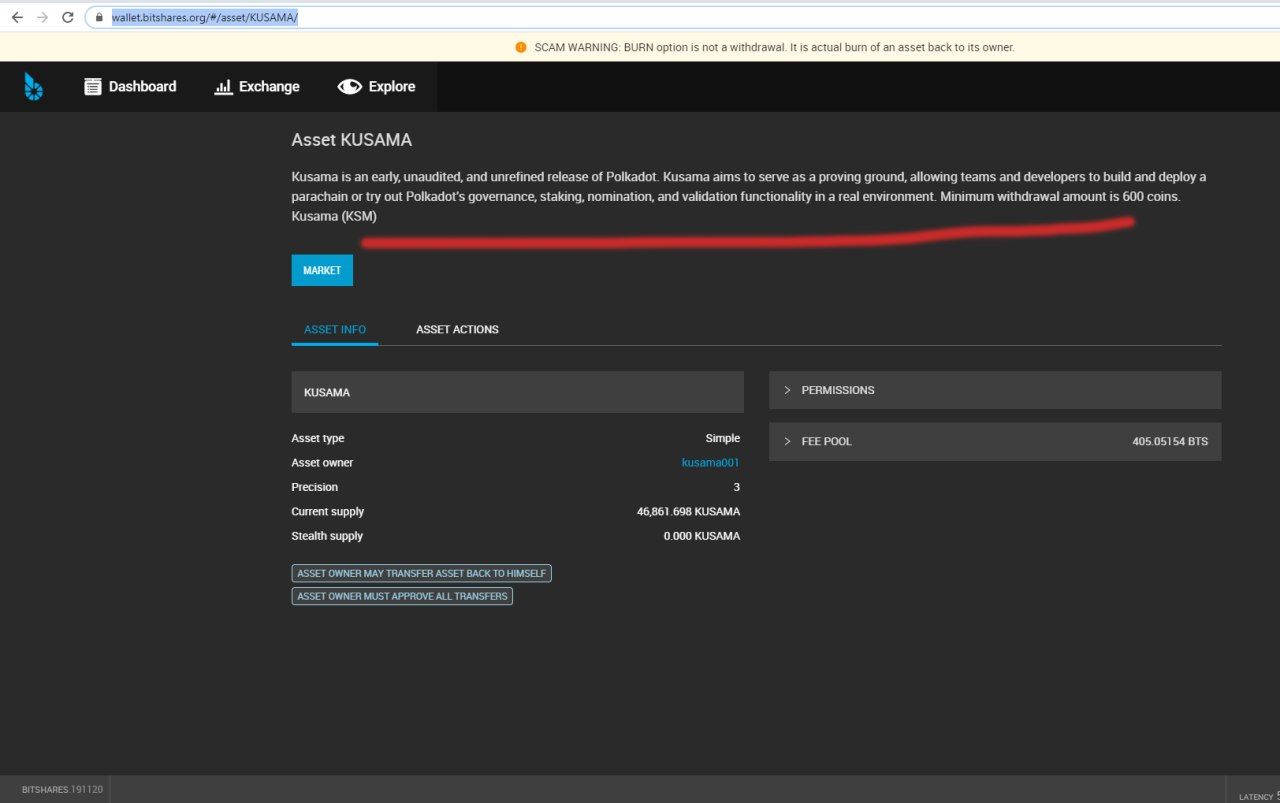Click the PERMISSIONS section label
The image size is (1280, 803).
(838, 390)
